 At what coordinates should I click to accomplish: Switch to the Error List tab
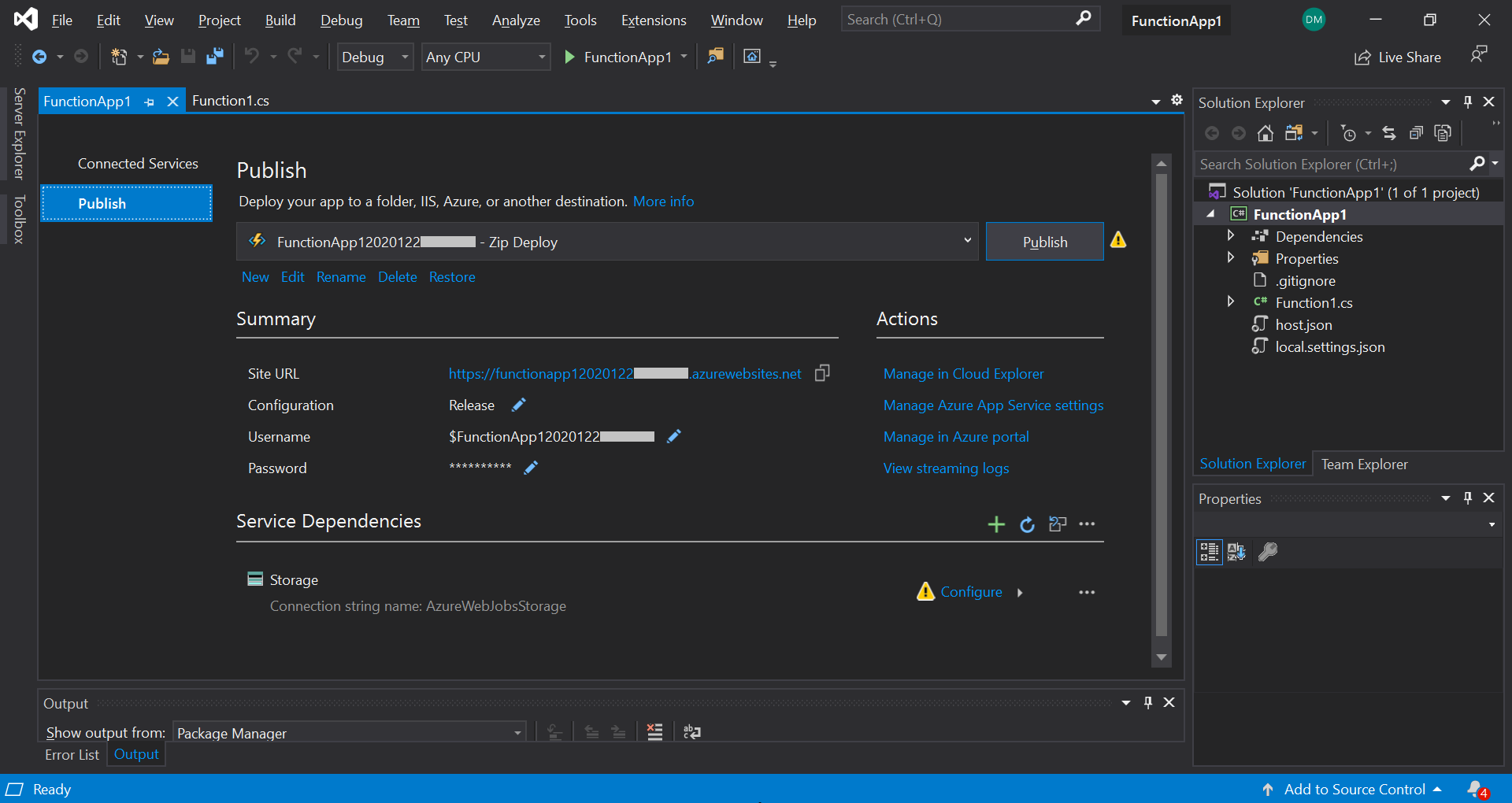[x=72, y=754]
